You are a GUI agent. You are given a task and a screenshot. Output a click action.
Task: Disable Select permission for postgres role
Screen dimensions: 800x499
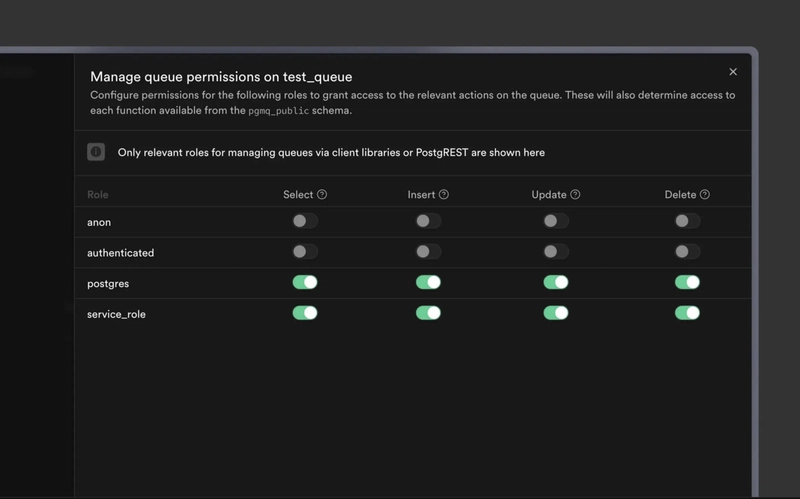(x=305, y=282)
